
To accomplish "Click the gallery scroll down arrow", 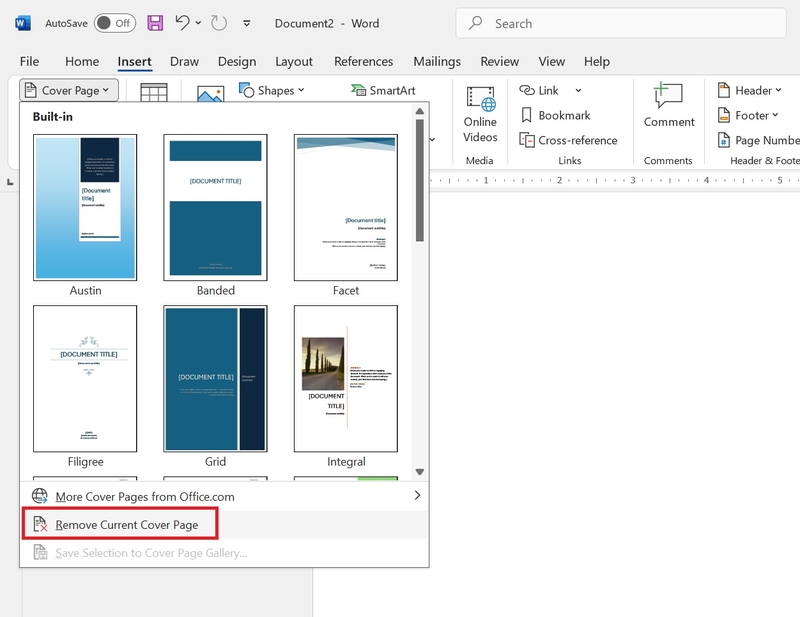I will pyautogui.click(x=420, y=472).
